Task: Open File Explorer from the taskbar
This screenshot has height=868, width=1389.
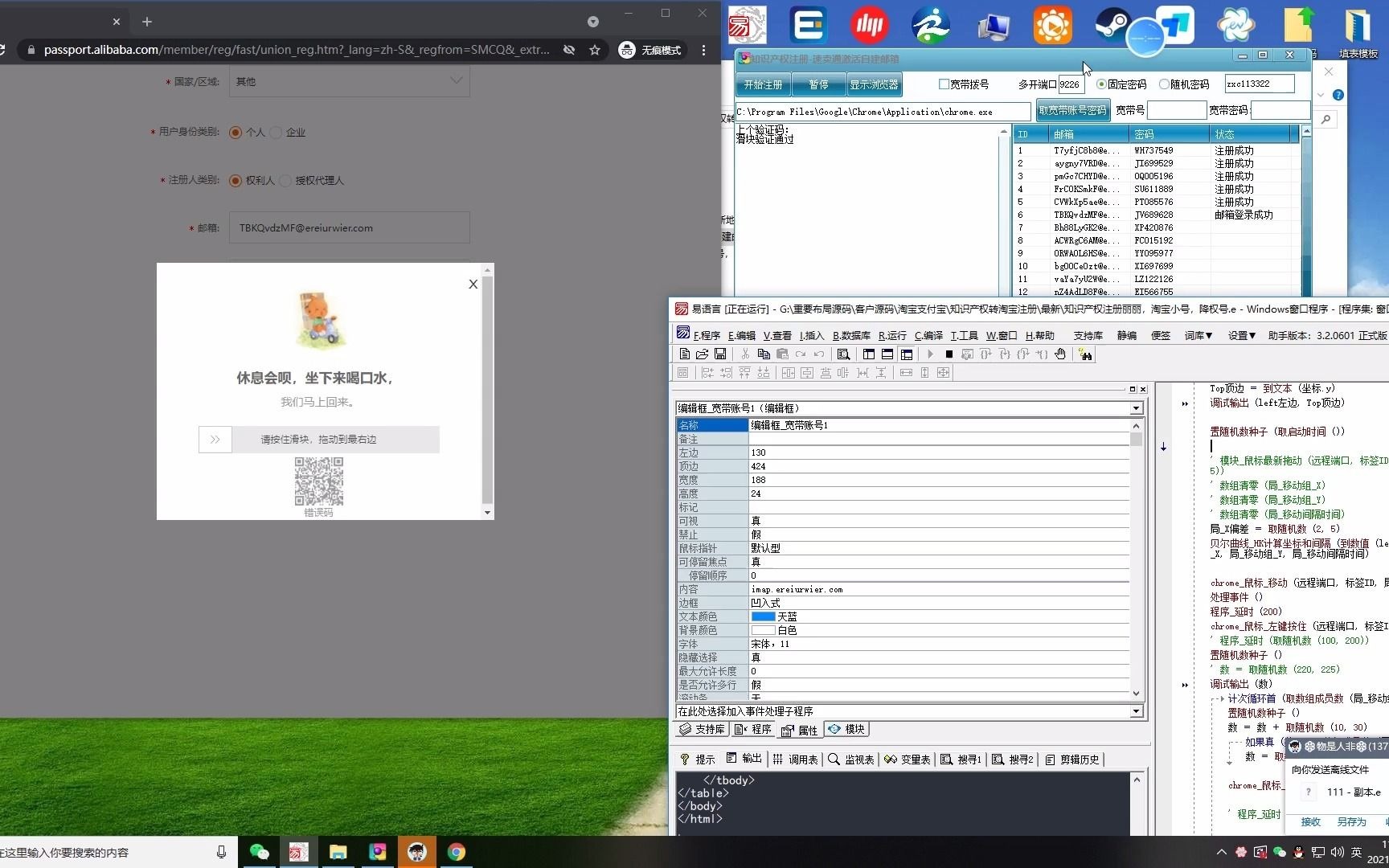Action: pyautogui.click(x=338, y=852)
